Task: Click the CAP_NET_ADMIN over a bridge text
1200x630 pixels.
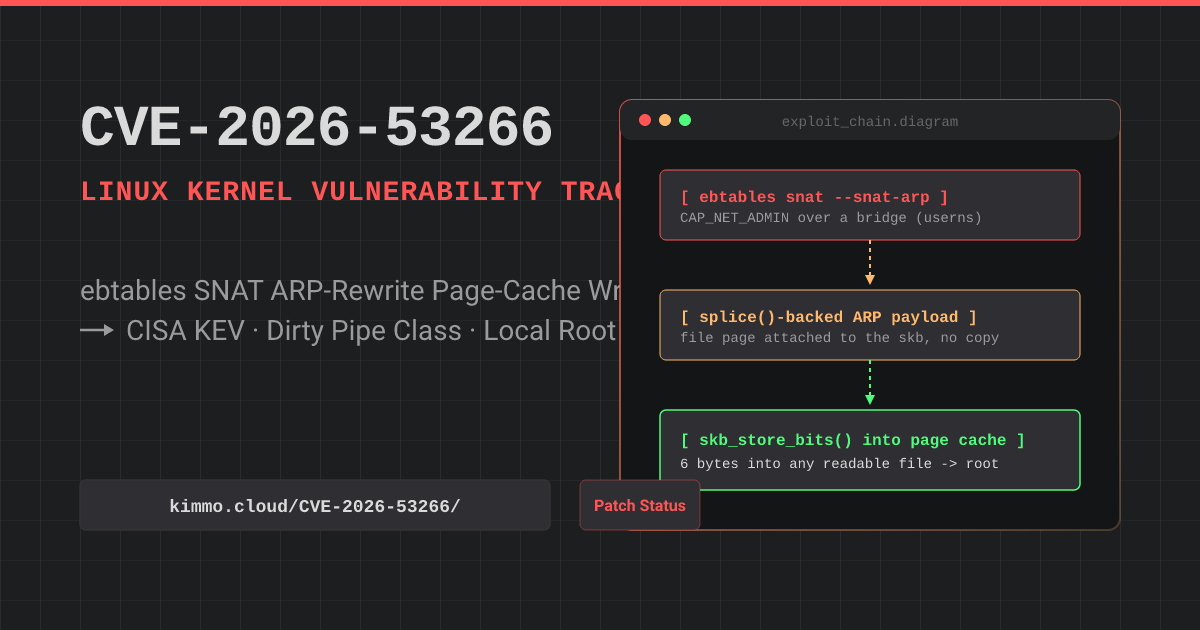Action: (831, 218)
